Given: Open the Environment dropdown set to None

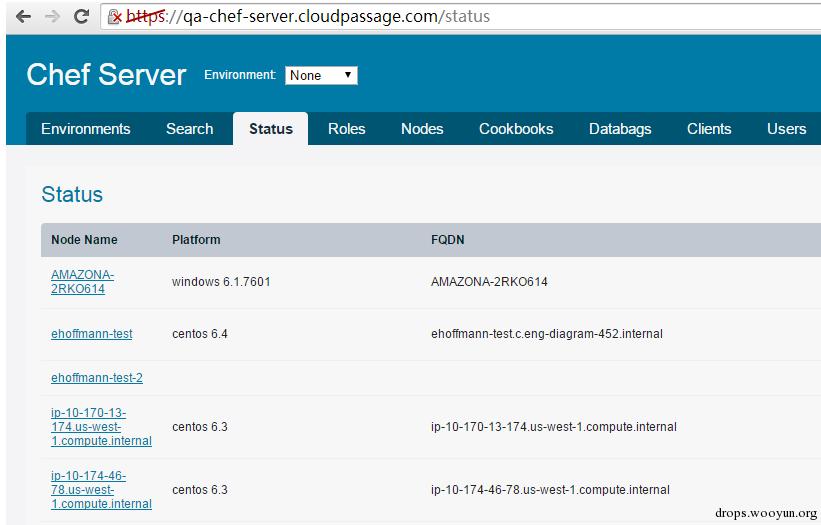Looking at the screenshot, I should [321, 75].
